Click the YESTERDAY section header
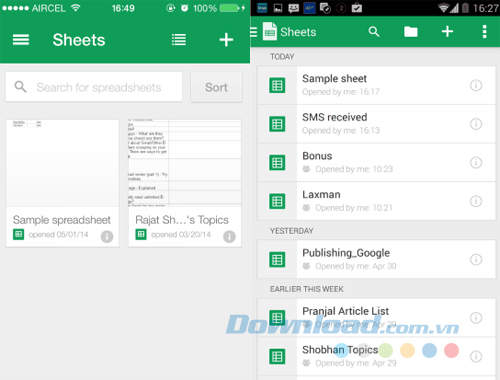This screenshot has height=380, width=500. click(x=292, y=231)
